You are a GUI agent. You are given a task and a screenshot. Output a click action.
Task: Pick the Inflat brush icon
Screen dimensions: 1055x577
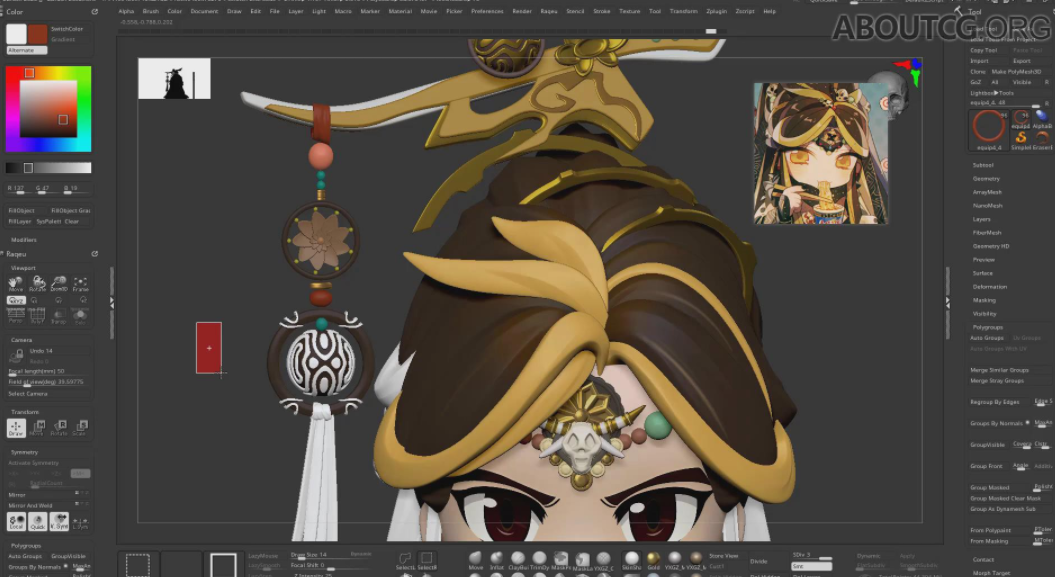click(x=497, y=560)
